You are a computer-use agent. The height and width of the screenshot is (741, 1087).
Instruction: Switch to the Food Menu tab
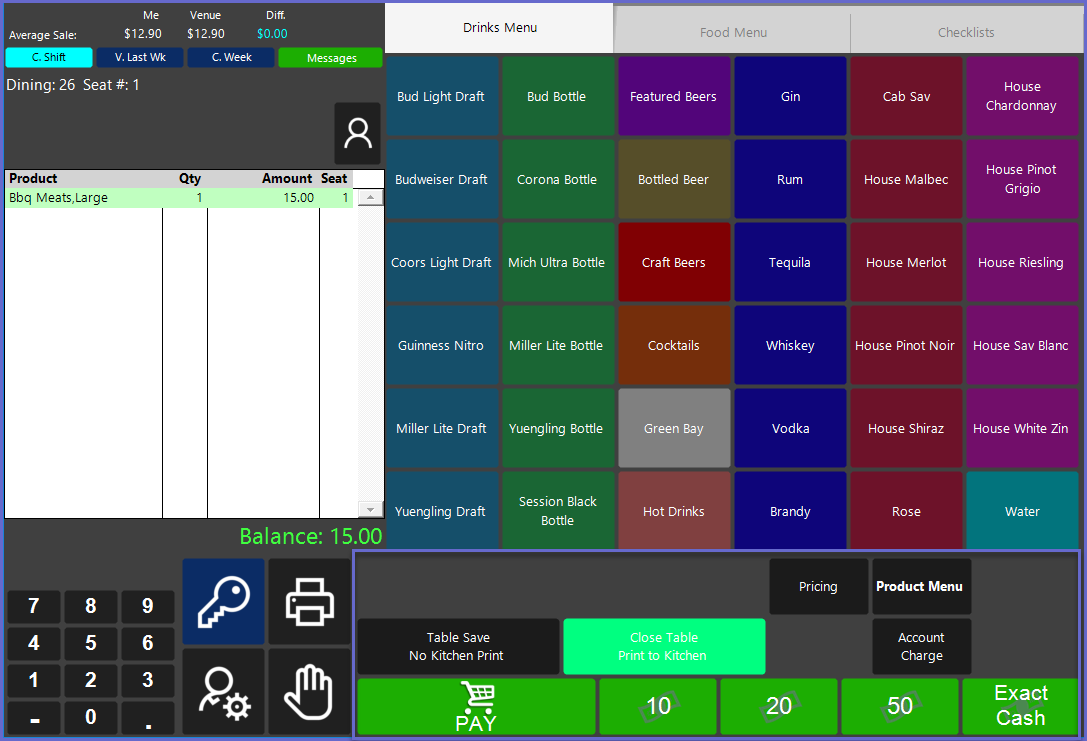[x=733, y=33]
